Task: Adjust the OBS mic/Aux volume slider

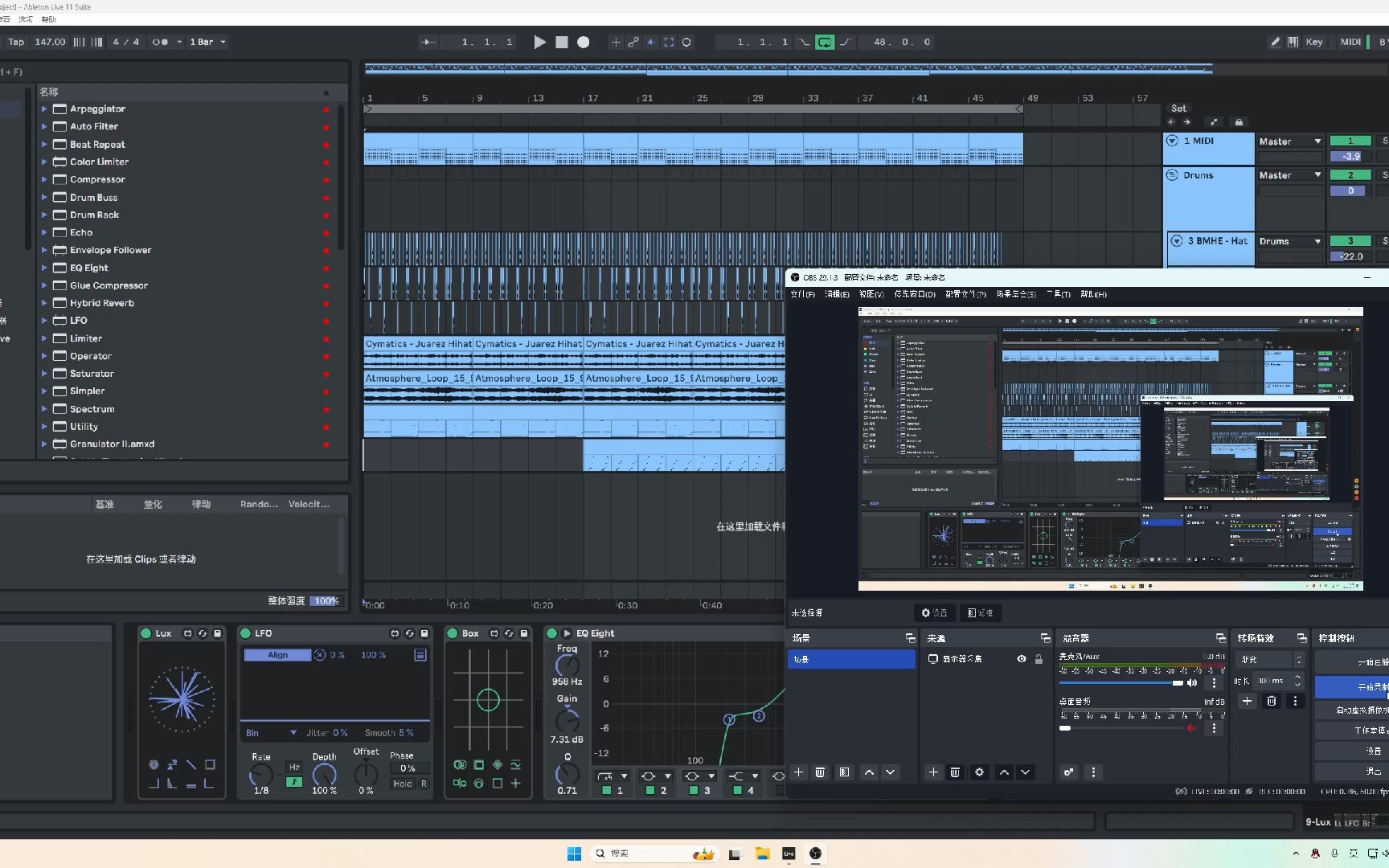Action: point(1121,682)
